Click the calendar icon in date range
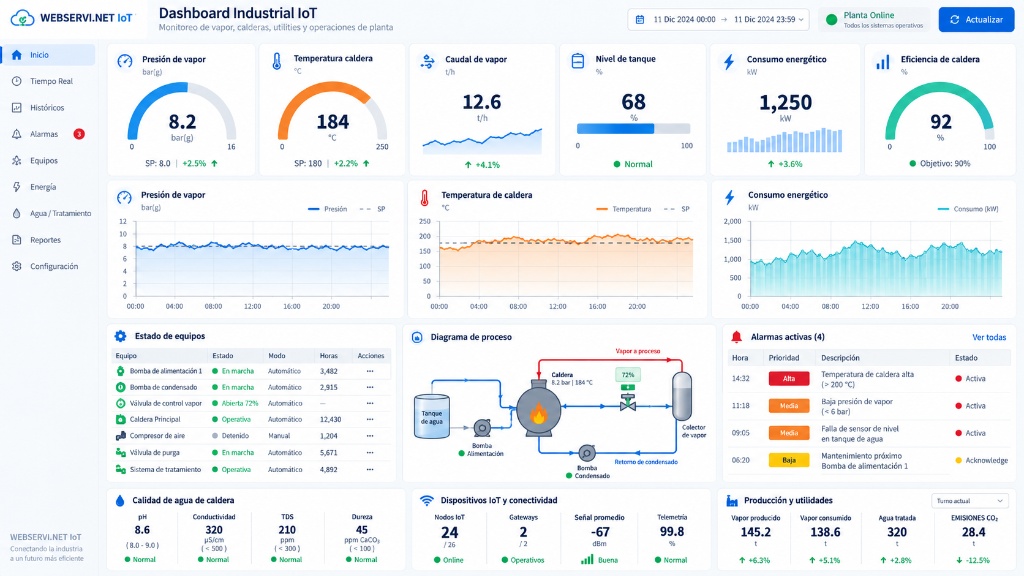1024x576 pixels. [x=640, y=20]
